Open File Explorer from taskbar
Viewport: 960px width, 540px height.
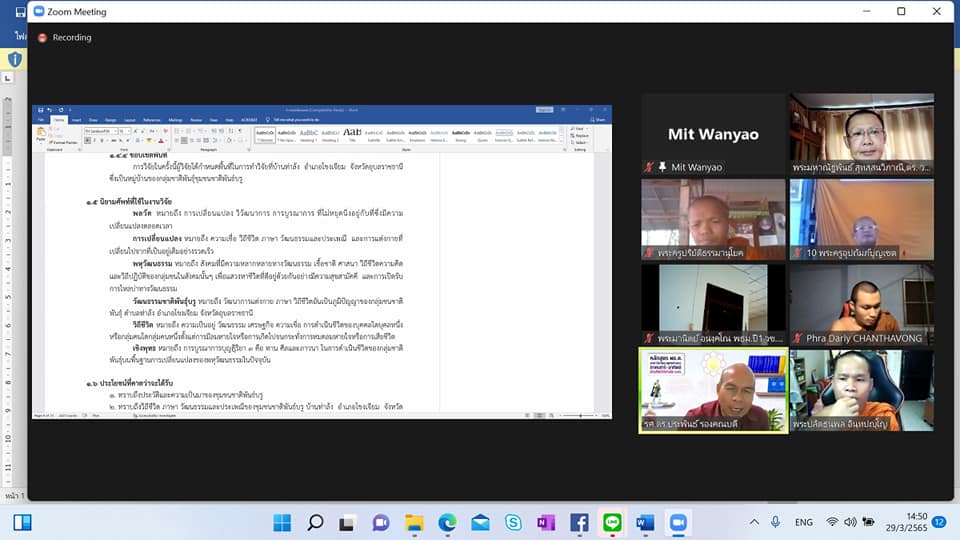click(414, 523)
